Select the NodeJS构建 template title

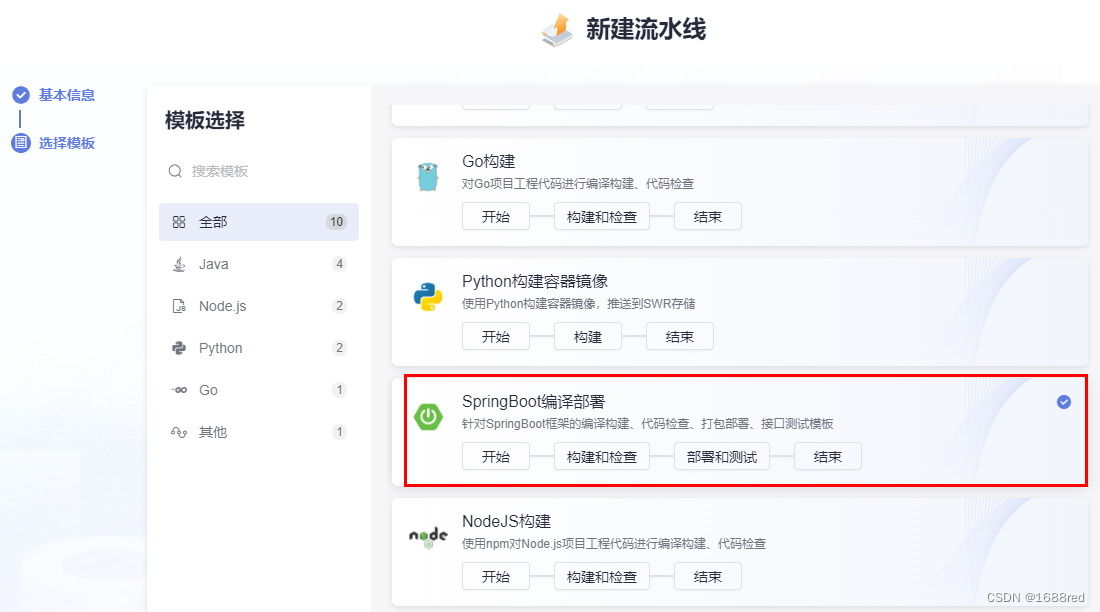(507, 521)
